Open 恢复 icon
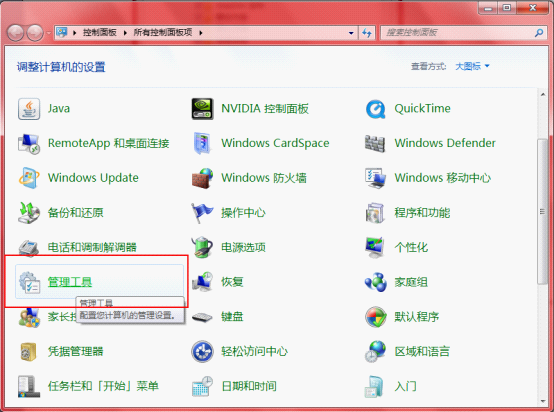 202,282
